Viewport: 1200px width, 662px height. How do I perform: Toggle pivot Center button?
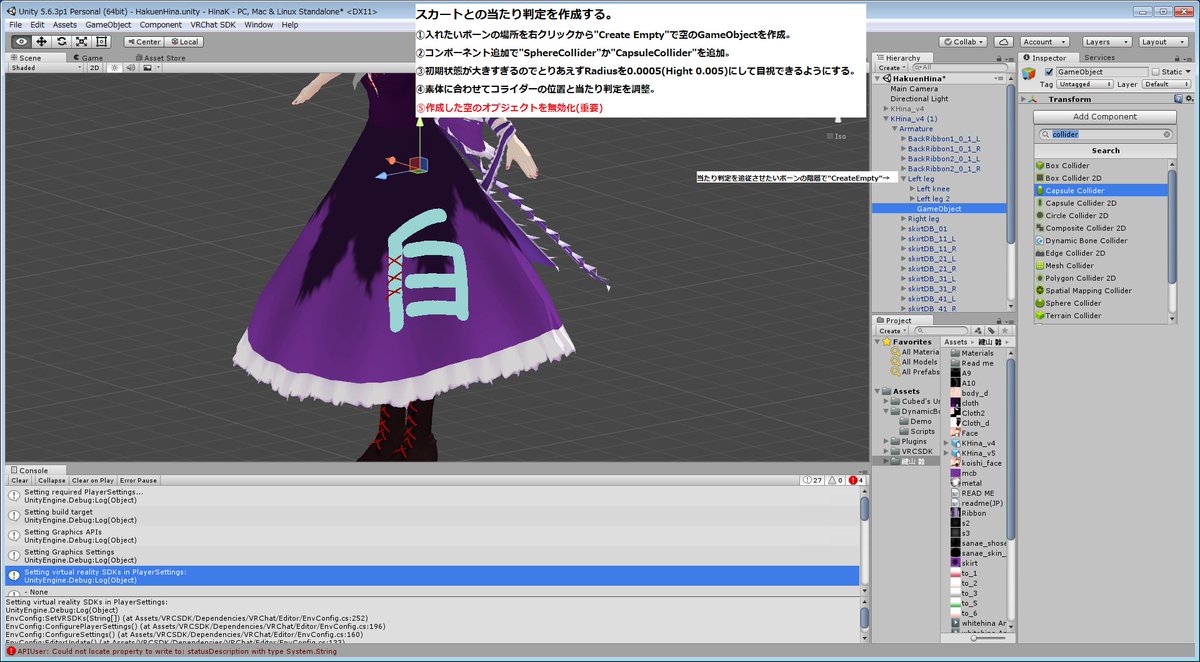(144, 42)
